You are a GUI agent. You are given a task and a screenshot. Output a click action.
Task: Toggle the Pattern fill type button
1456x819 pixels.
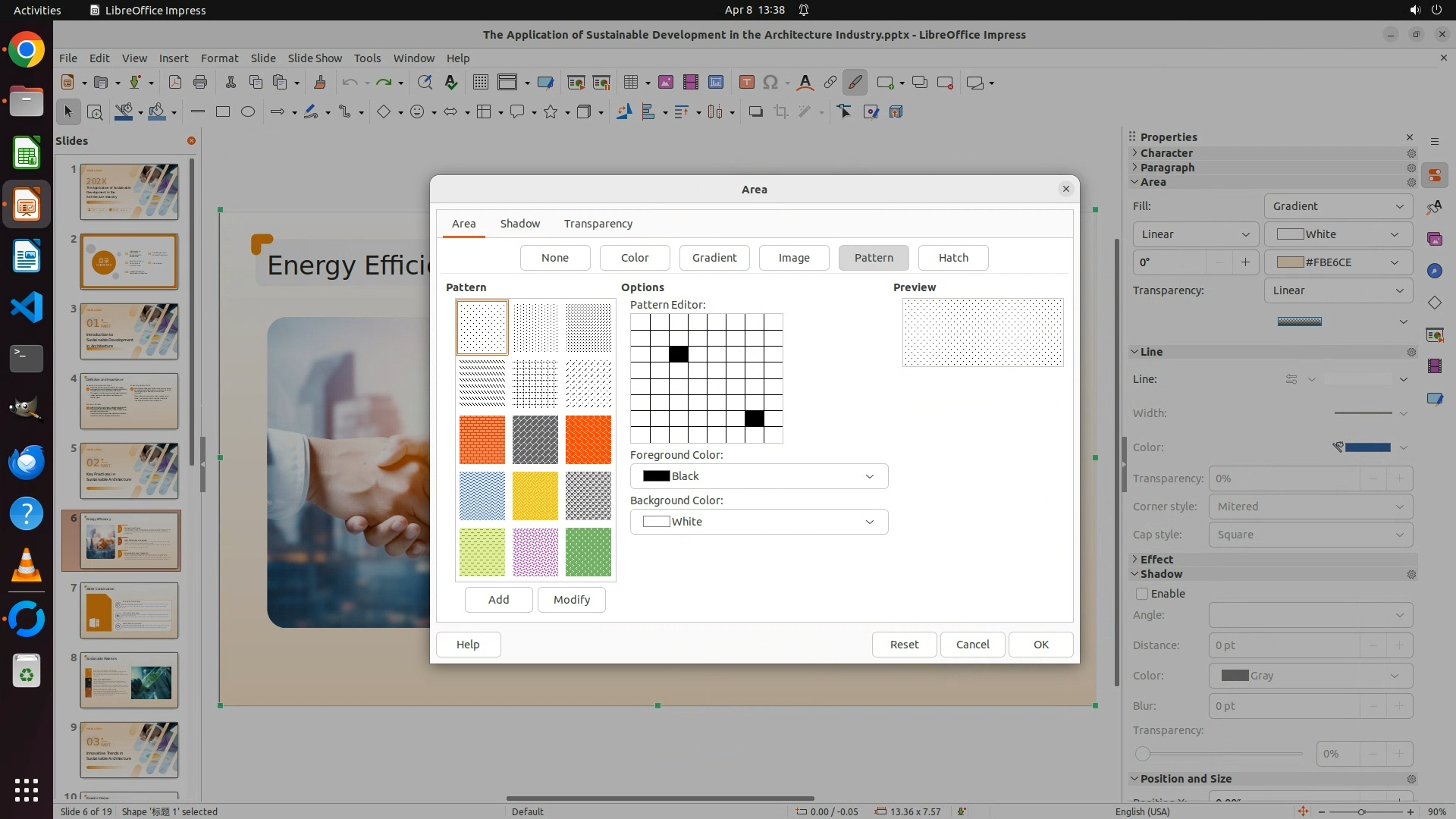point(874,258)
